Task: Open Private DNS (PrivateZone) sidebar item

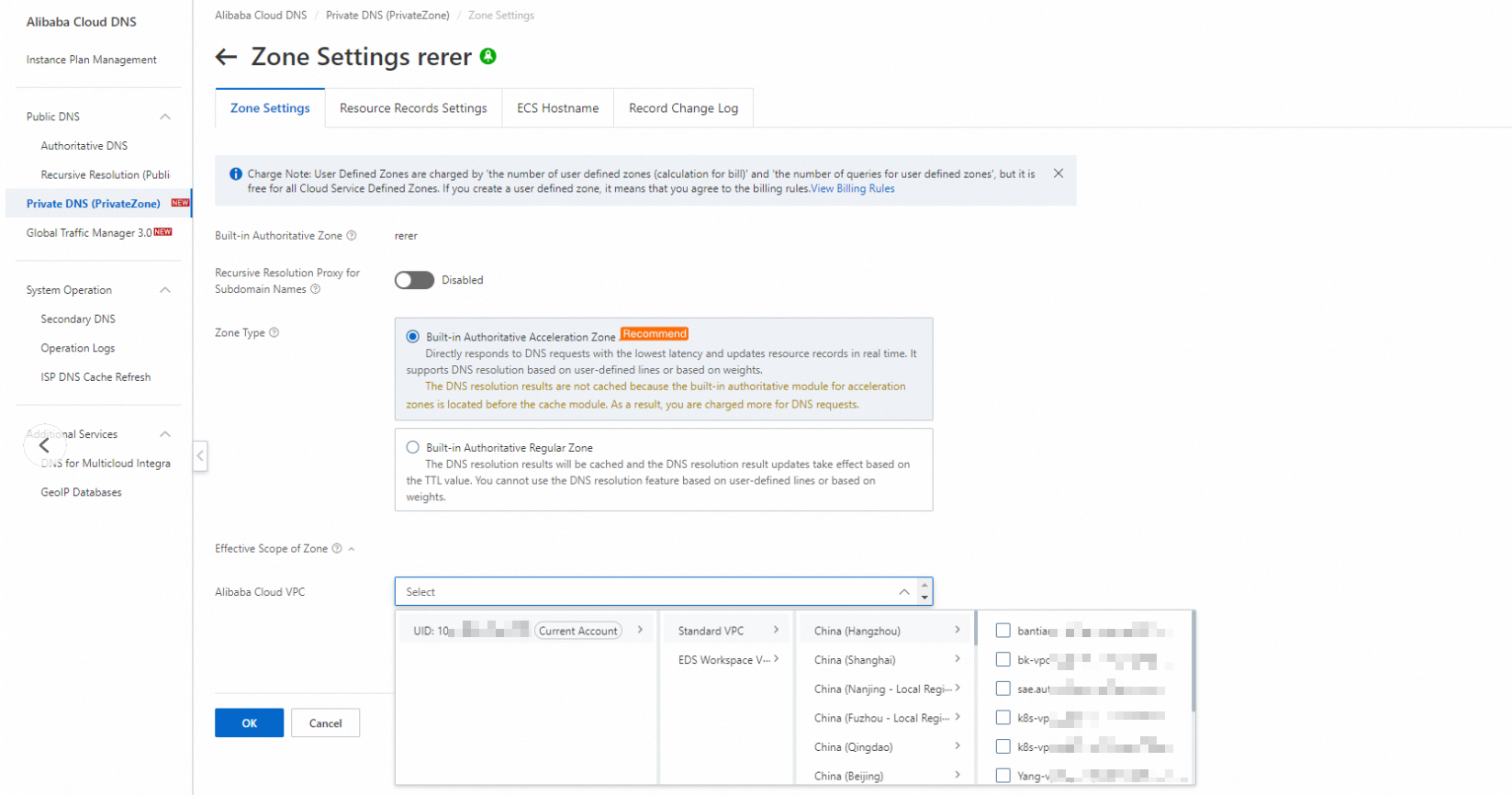Action: click(98, 204)
